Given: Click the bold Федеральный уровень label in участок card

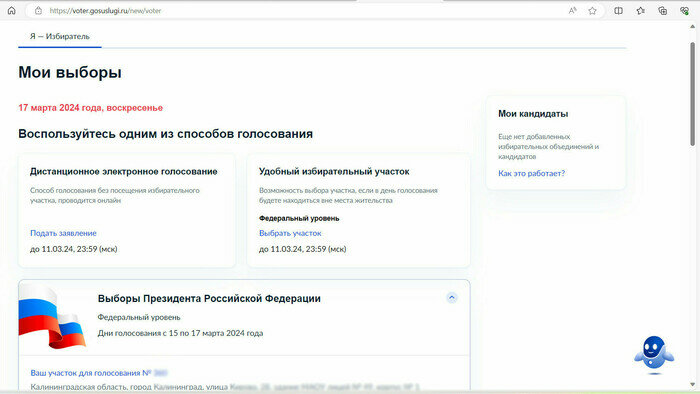Looking at the screenshot, I should tap(299, 218).
